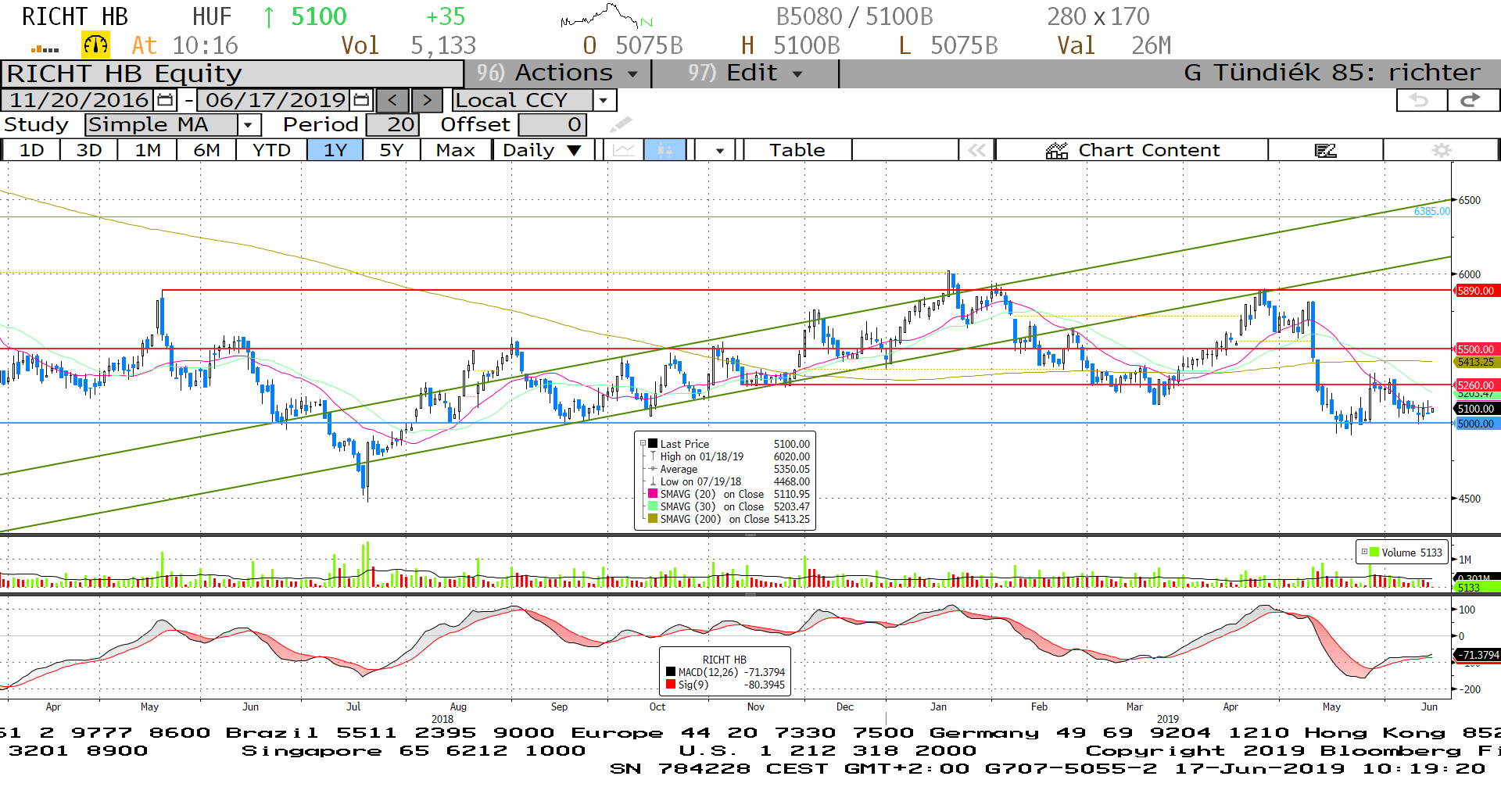1501x812 pixels.
Task: Open the Daily periodicity dropdown
Action: point(543,150)
